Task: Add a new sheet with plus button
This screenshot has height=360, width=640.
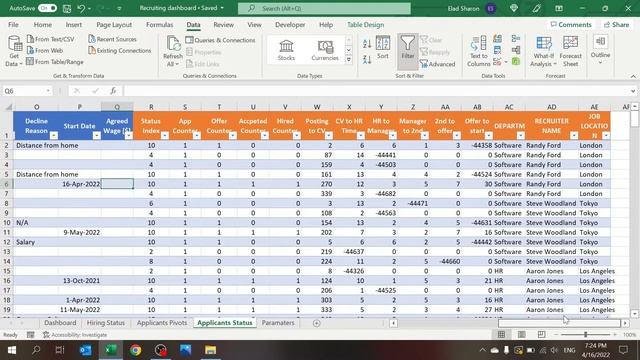Action: pos(316,323)
